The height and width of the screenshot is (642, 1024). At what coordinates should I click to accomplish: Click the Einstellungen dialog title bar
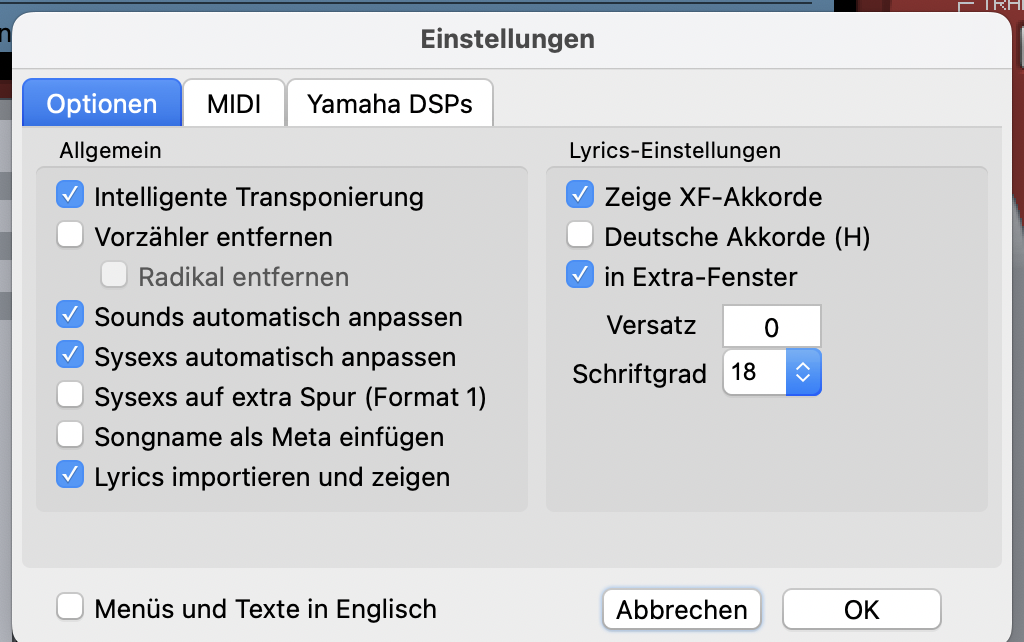coord(508,39)
